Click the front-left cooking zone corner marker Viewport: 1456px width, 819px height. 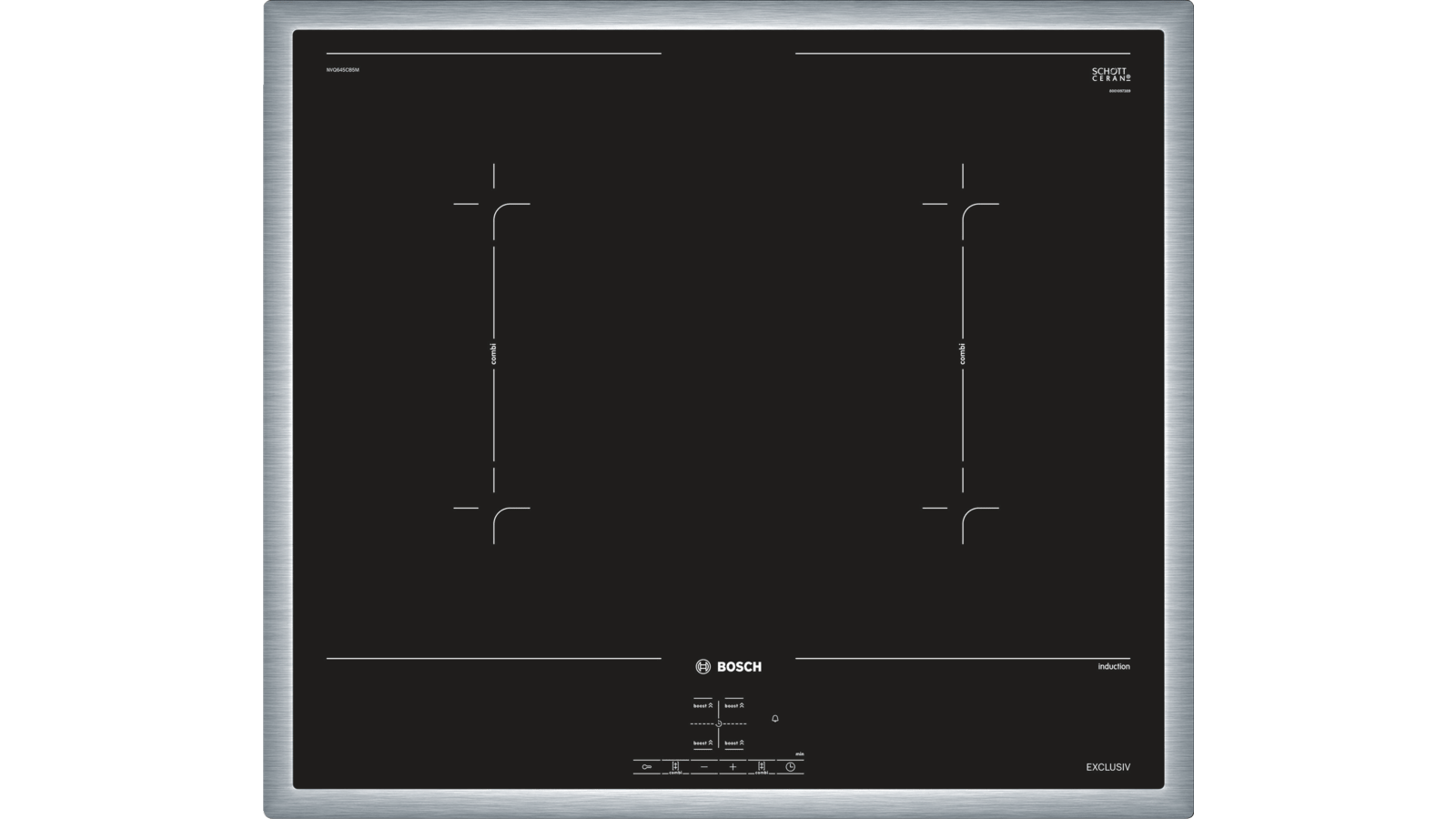click(x=492, y=507)
